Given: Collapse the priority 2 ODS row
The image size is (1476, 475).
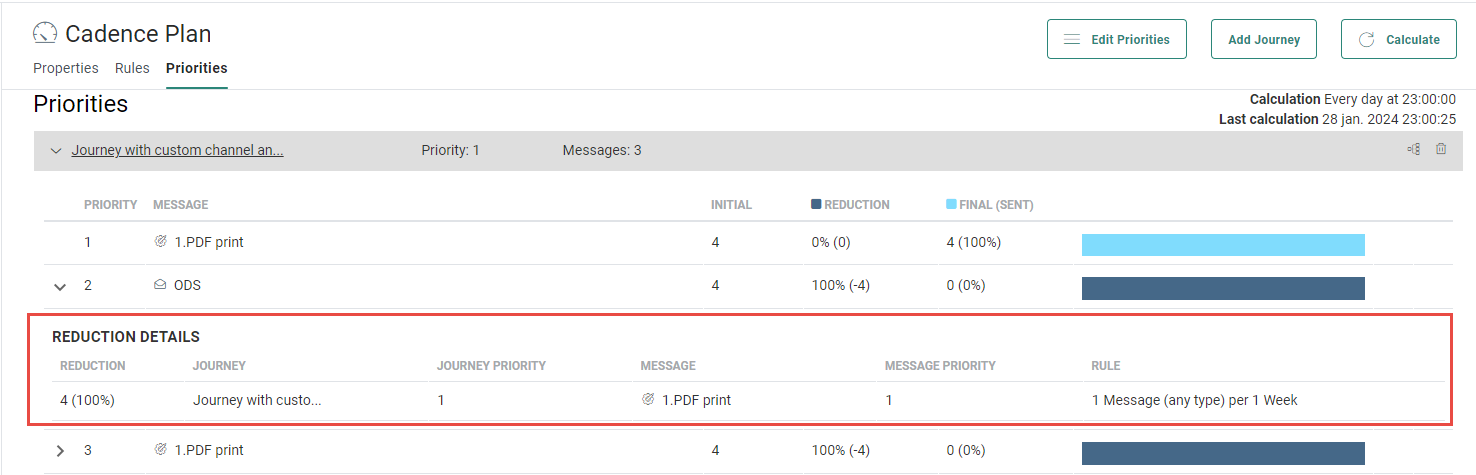Looking at the screenshot, I should tap(60, 286).
